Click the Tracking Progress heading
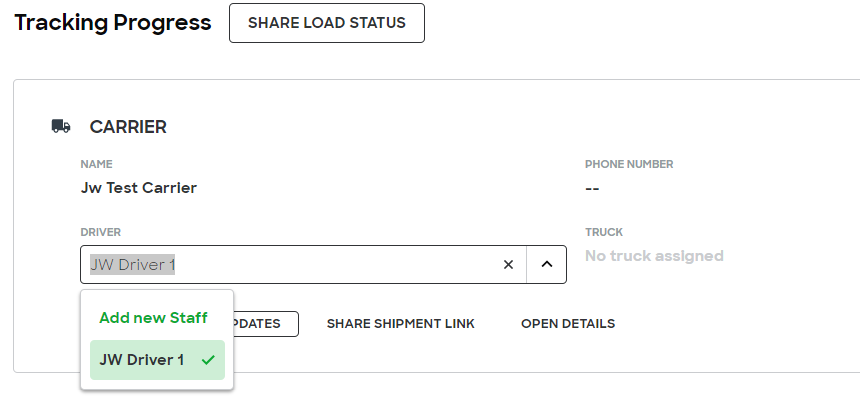 [112, 23]
